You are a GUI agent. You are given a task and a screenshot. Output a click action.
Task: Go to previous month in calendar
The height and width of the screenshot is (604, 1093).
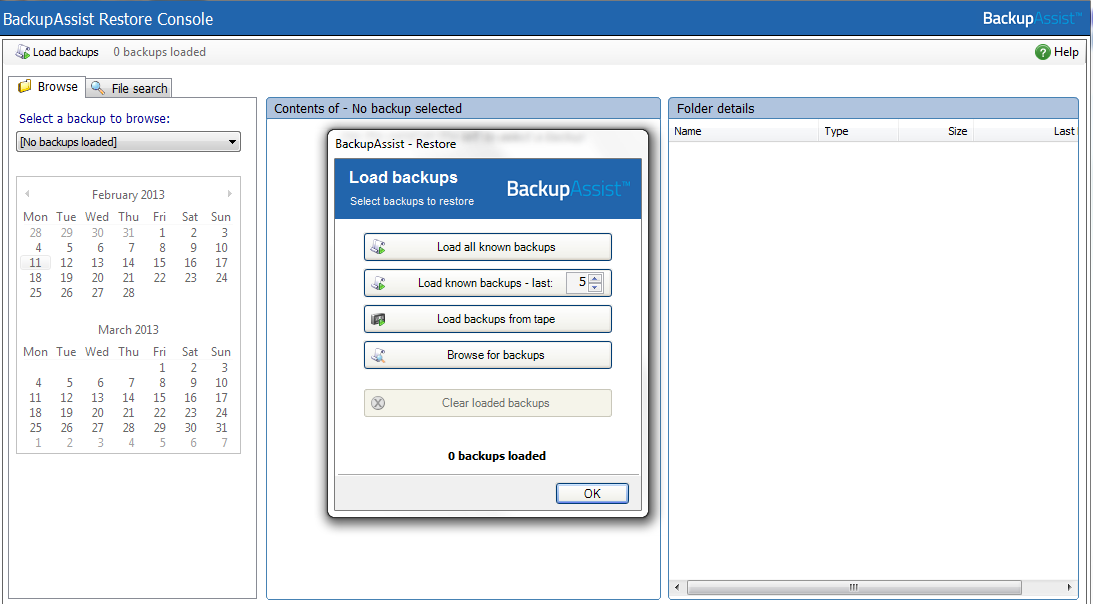27,194
